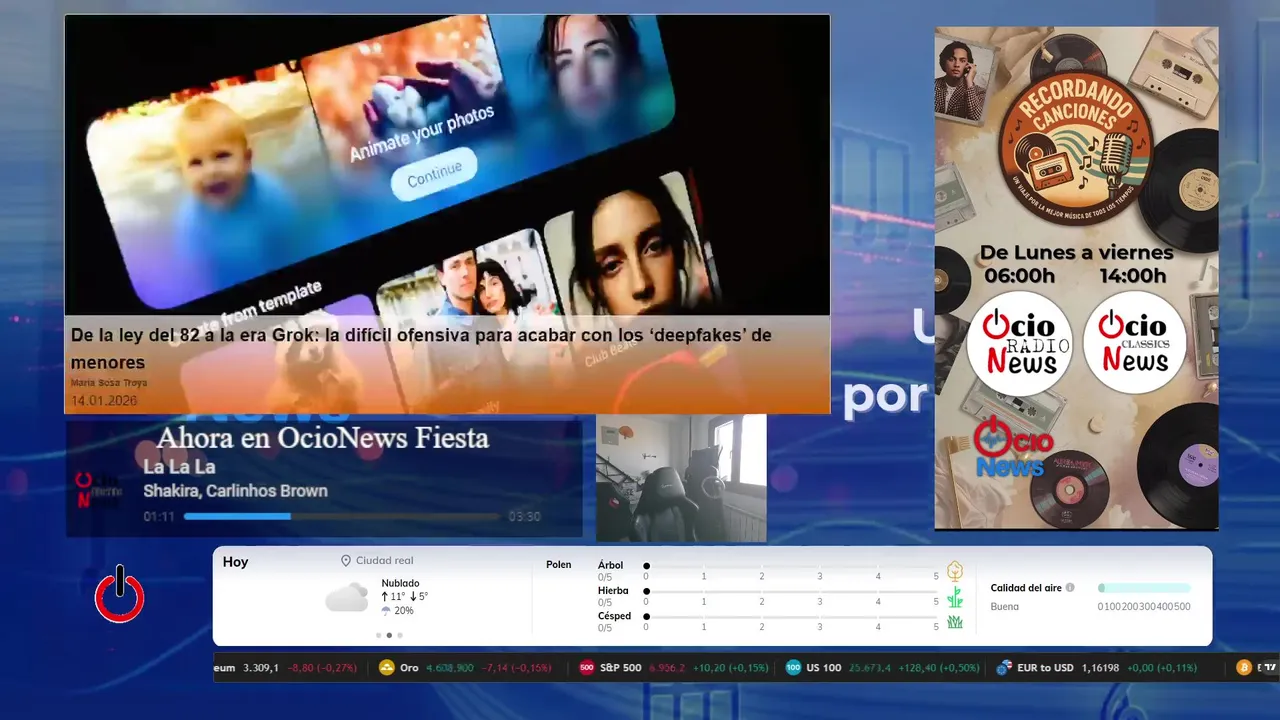Click the Recordando Canciones promo poster
Screen dimensions: 1280x720
[x=1076, y=278]
